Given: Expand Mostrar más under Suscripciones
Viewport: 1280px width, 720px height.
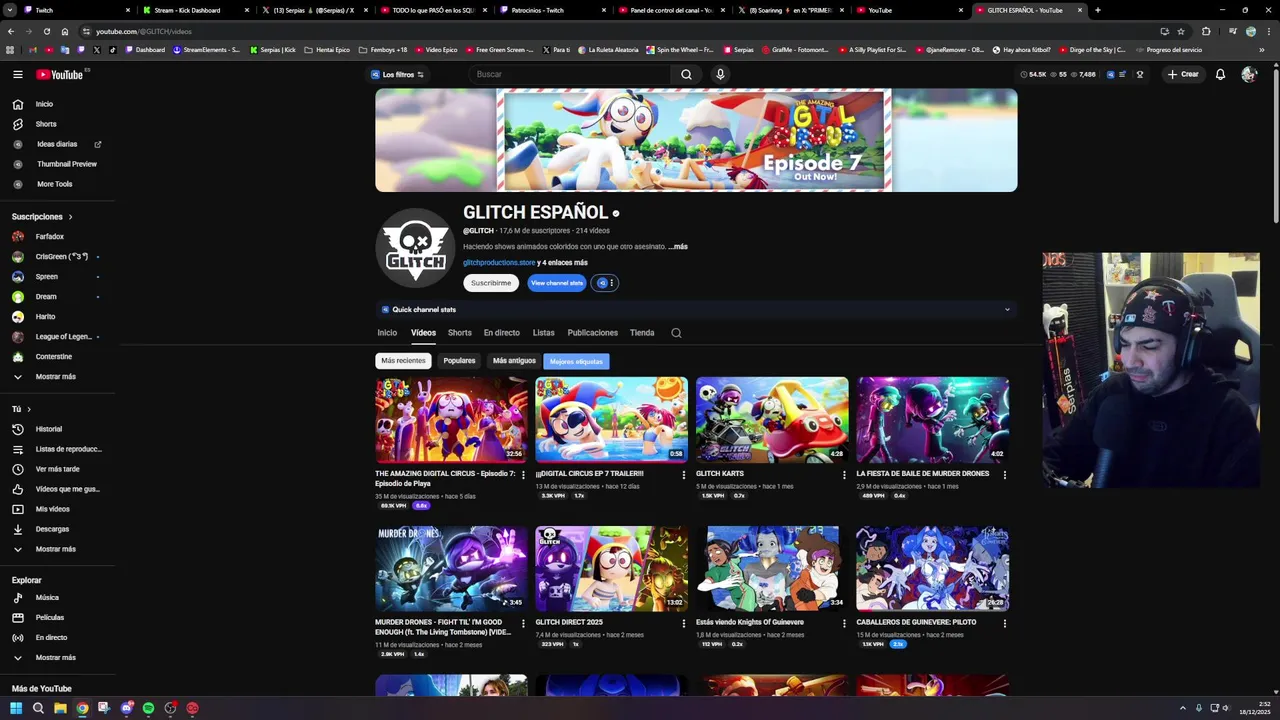Looking at the screenshot, I should pos(57,377).
